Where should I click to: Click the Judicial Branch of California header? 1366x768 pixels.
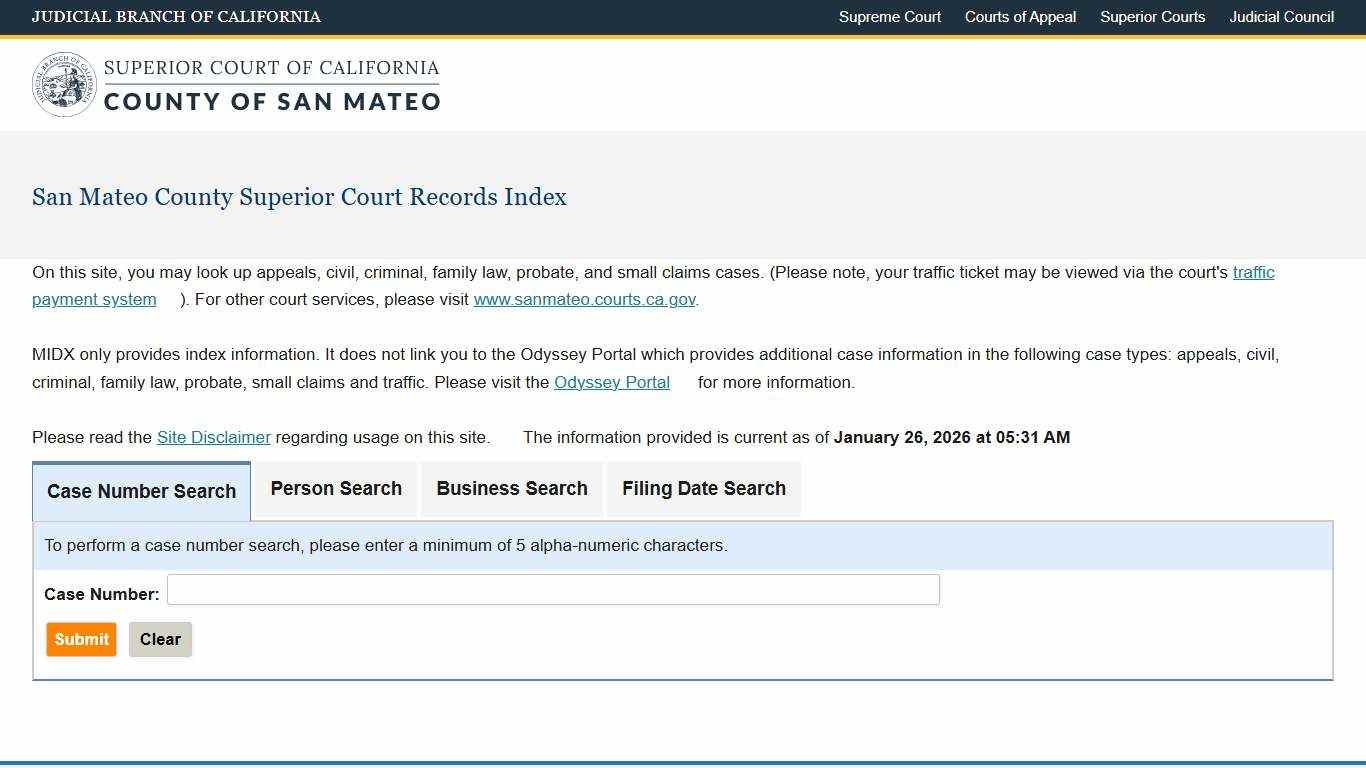coord(177,17)
